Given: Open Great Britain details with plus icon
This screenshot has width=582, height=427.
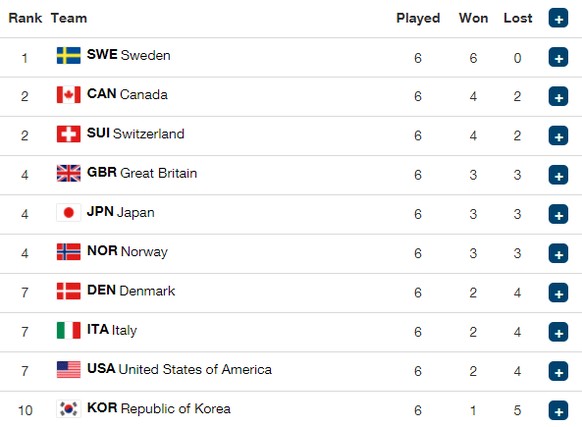Looking at the screenshot, I should click(558, 175).
